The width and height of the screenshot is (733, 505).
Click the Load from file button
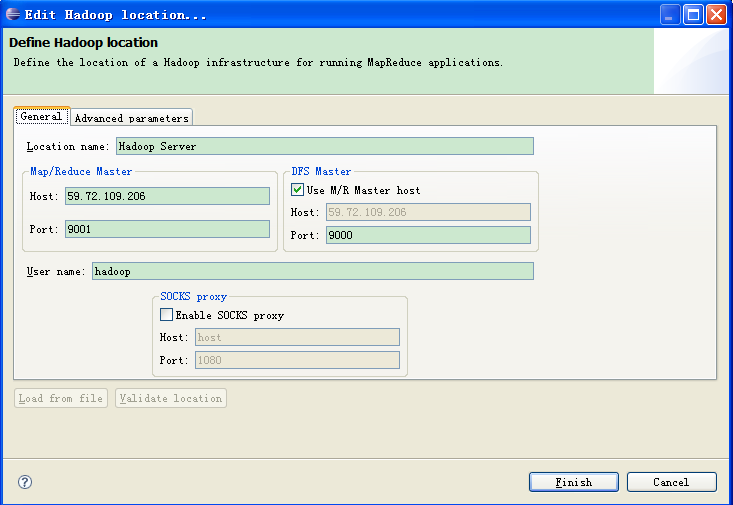click(x=61, y=398)
